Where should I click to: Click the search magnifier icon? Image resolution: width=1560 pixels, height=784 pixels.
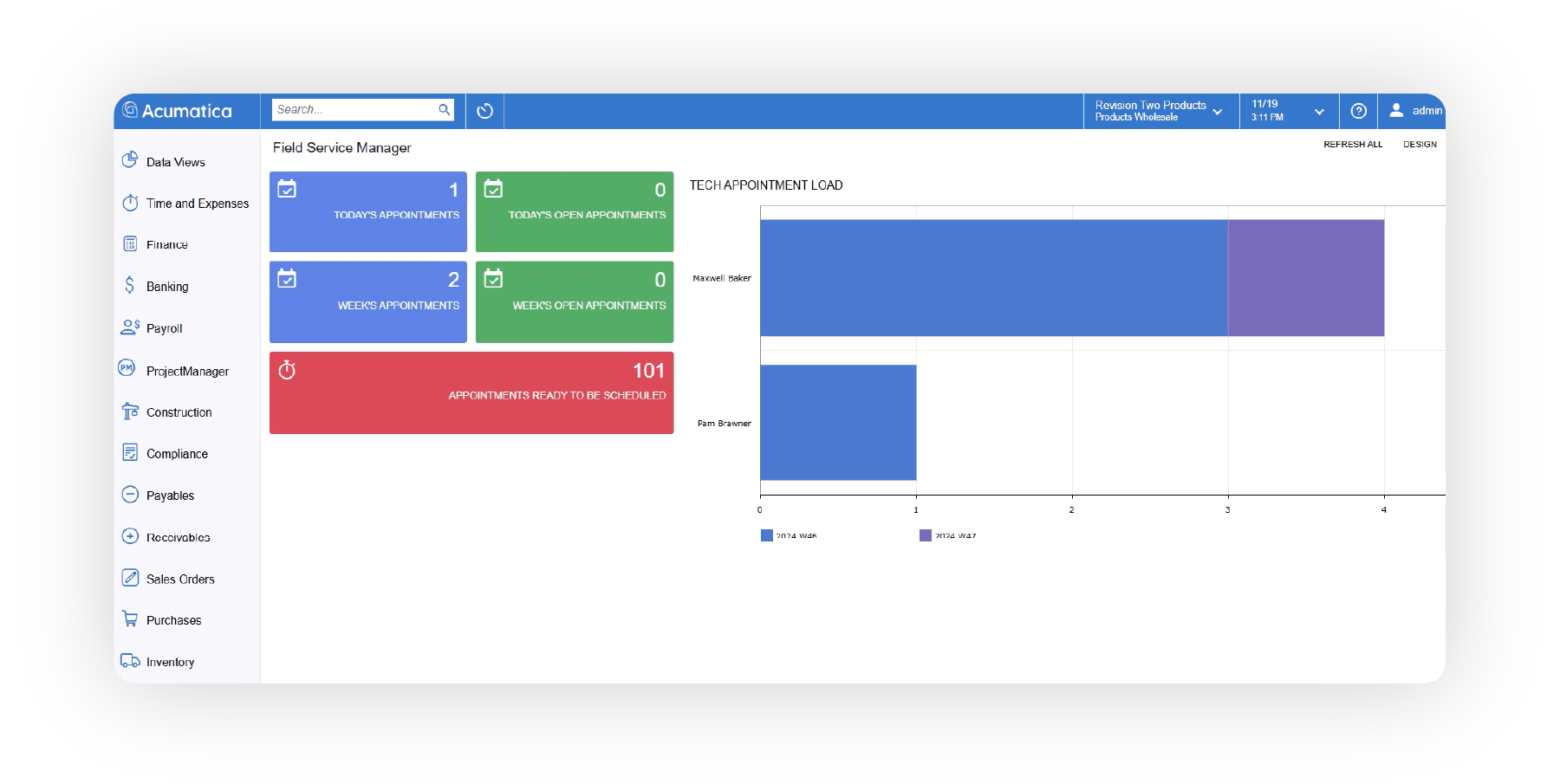pos(444,109)
